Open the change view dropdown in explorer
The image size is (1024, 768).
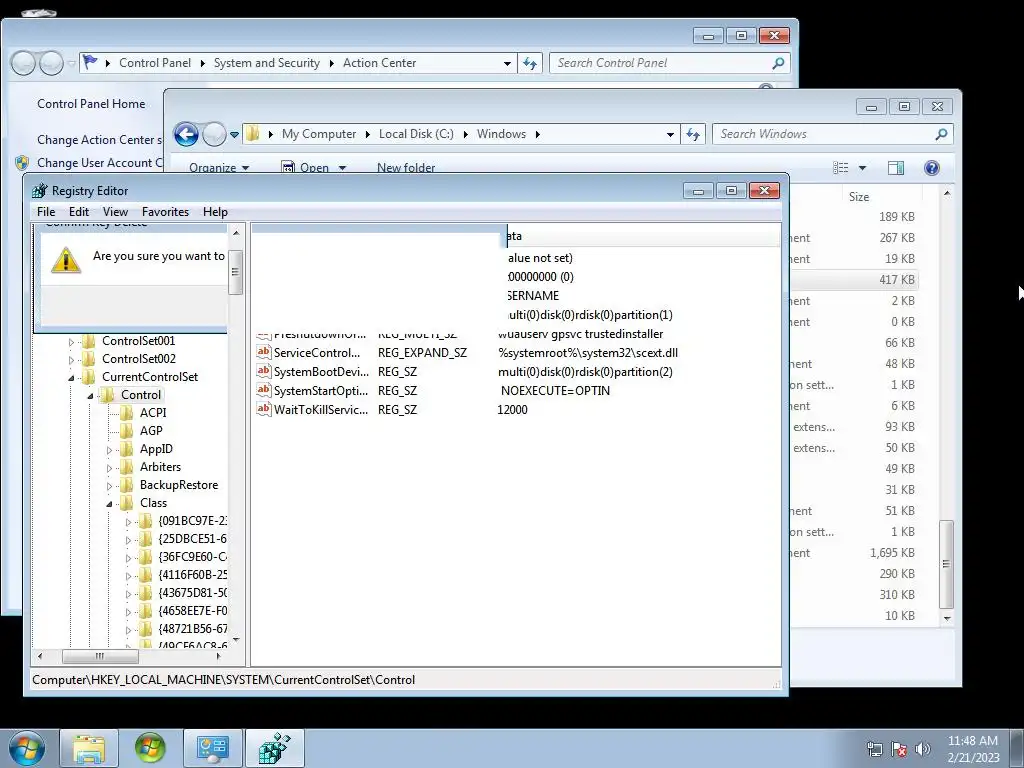[x=862, y=168]
